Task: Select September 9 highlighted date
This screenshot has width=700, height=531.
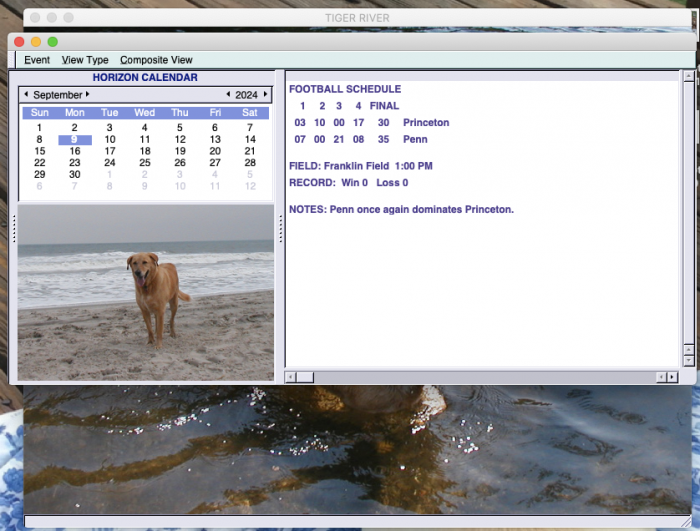Action: [x=75, y=140]
